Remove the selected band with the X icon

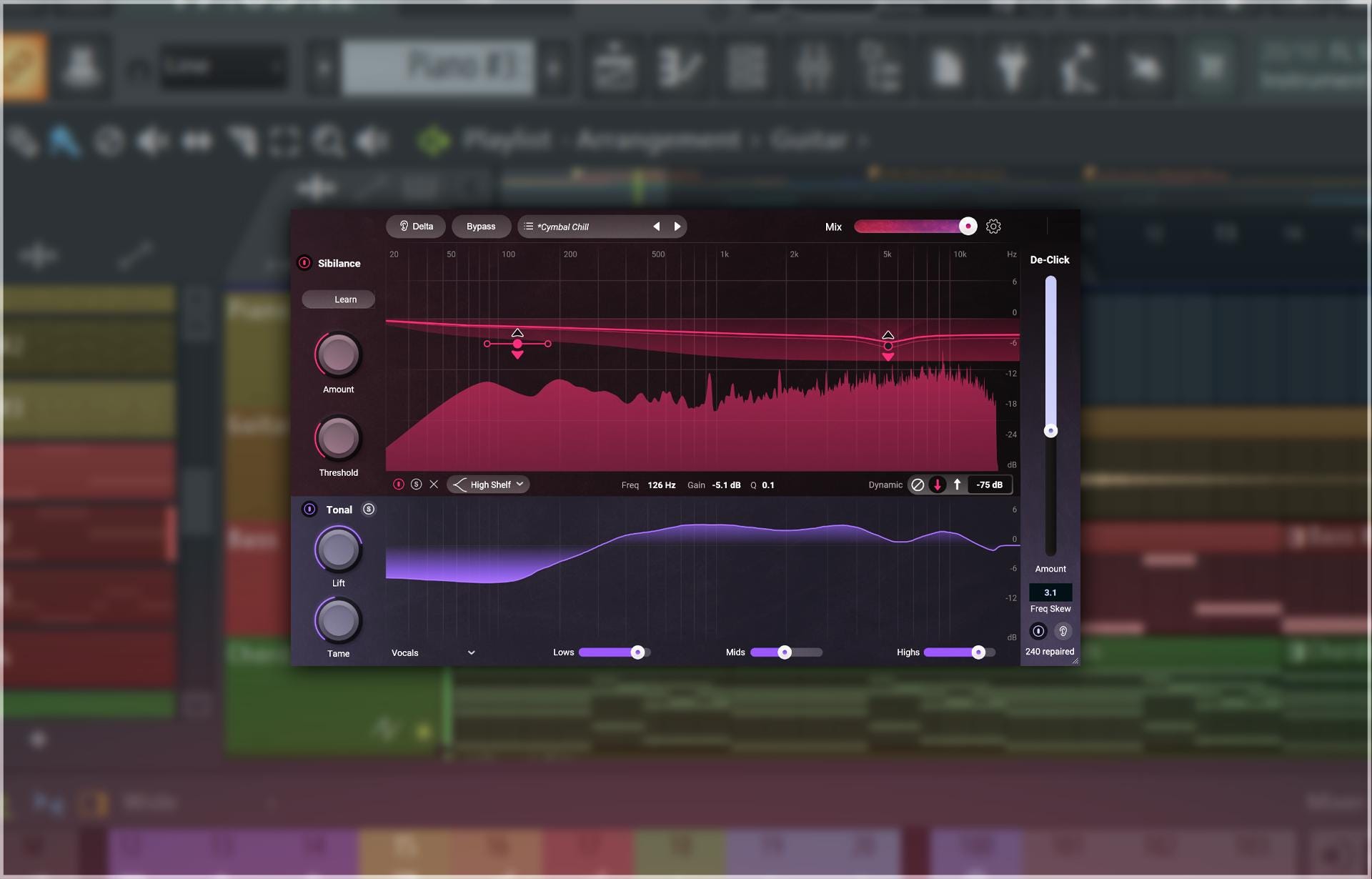[434, 485]
